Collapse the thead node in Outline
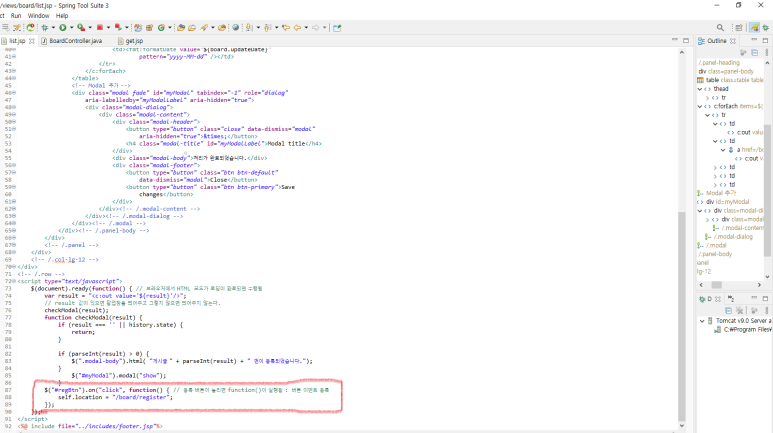This screenshot has height=433, width=773. point(700,89)
